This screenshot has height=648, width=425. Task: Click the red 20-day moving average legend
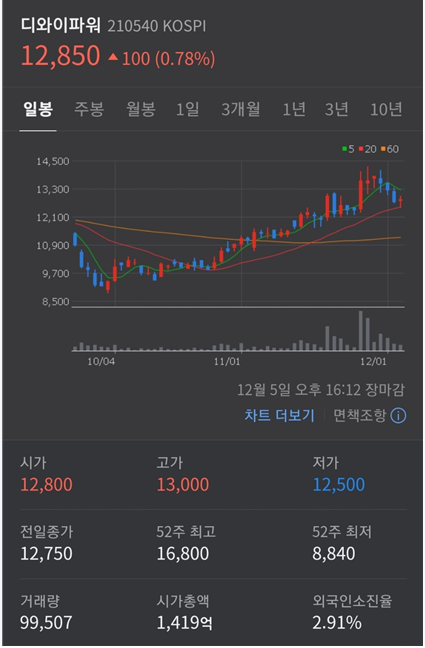(368, 149)
